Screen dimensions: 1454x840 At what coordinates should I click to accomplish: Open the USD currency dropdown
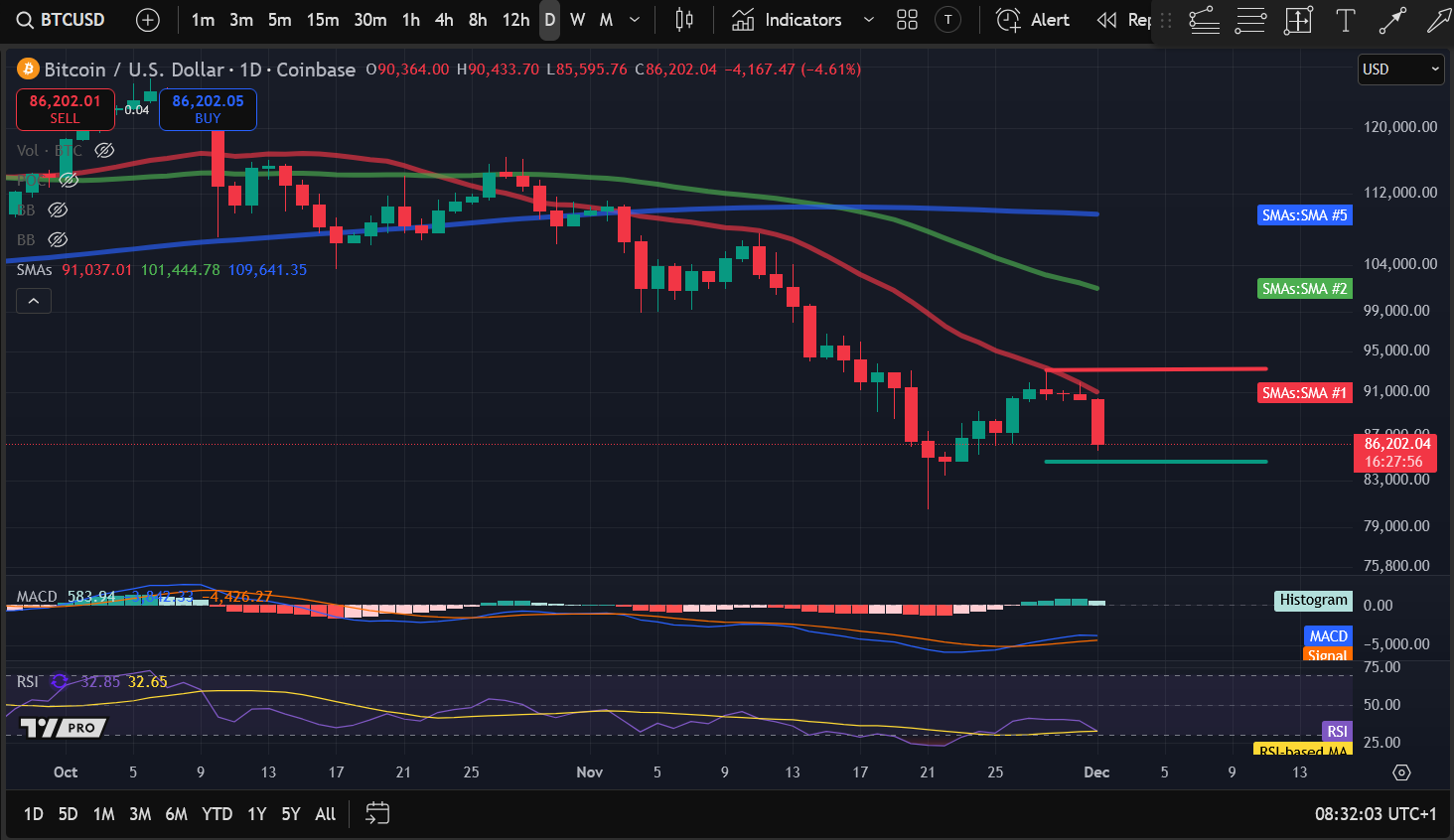(1400, 70)
